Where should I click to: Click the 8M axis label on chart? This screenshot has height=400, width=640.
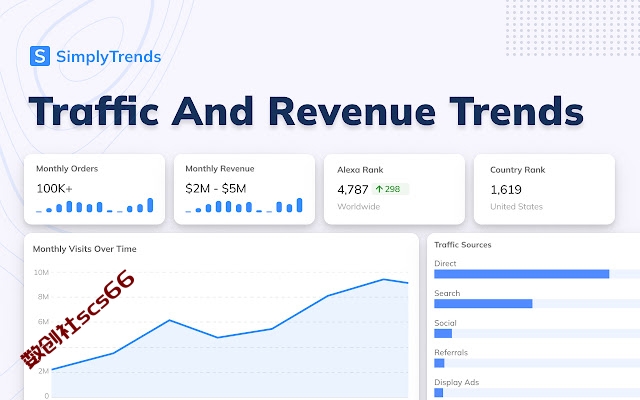[x=43, y=297]
